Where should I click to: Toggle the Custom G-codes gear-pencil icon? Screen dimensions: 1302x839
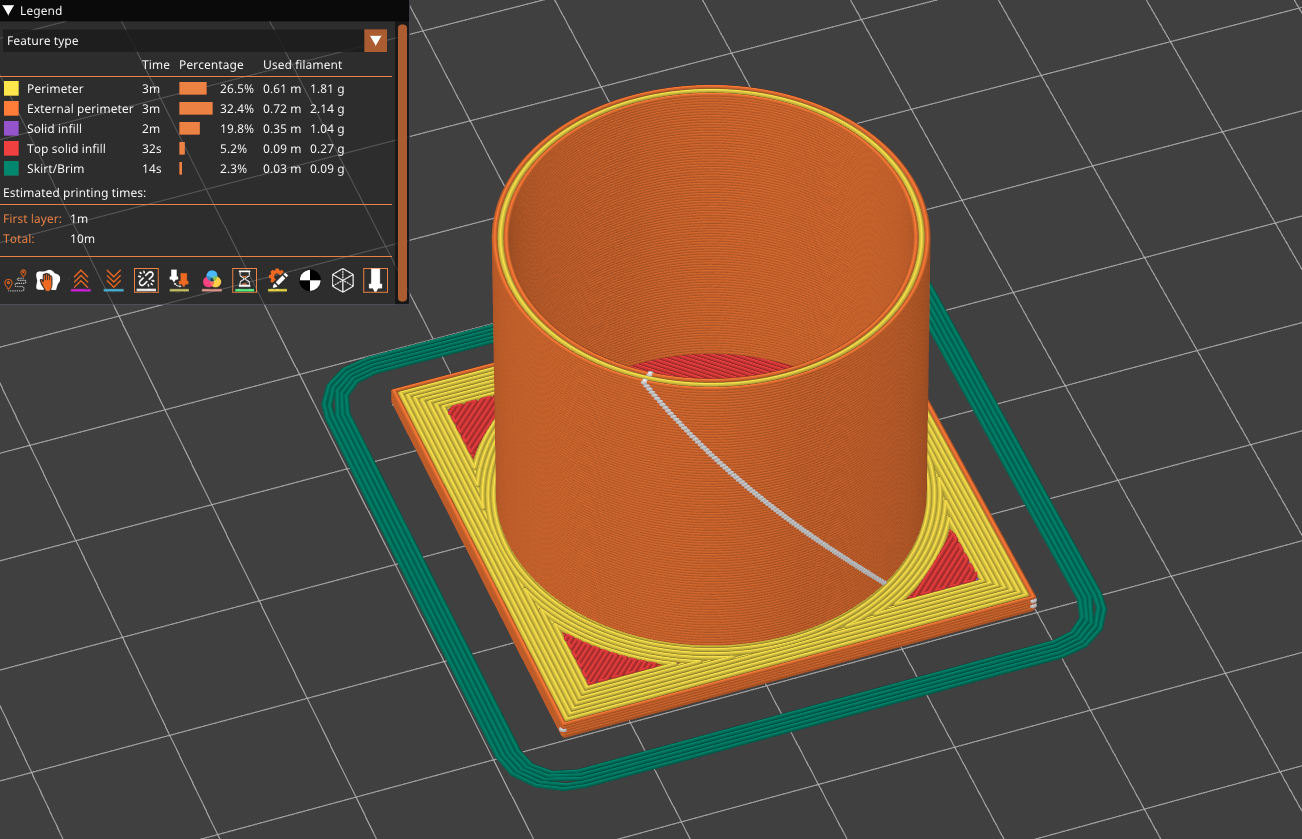(x=277, y=281)
